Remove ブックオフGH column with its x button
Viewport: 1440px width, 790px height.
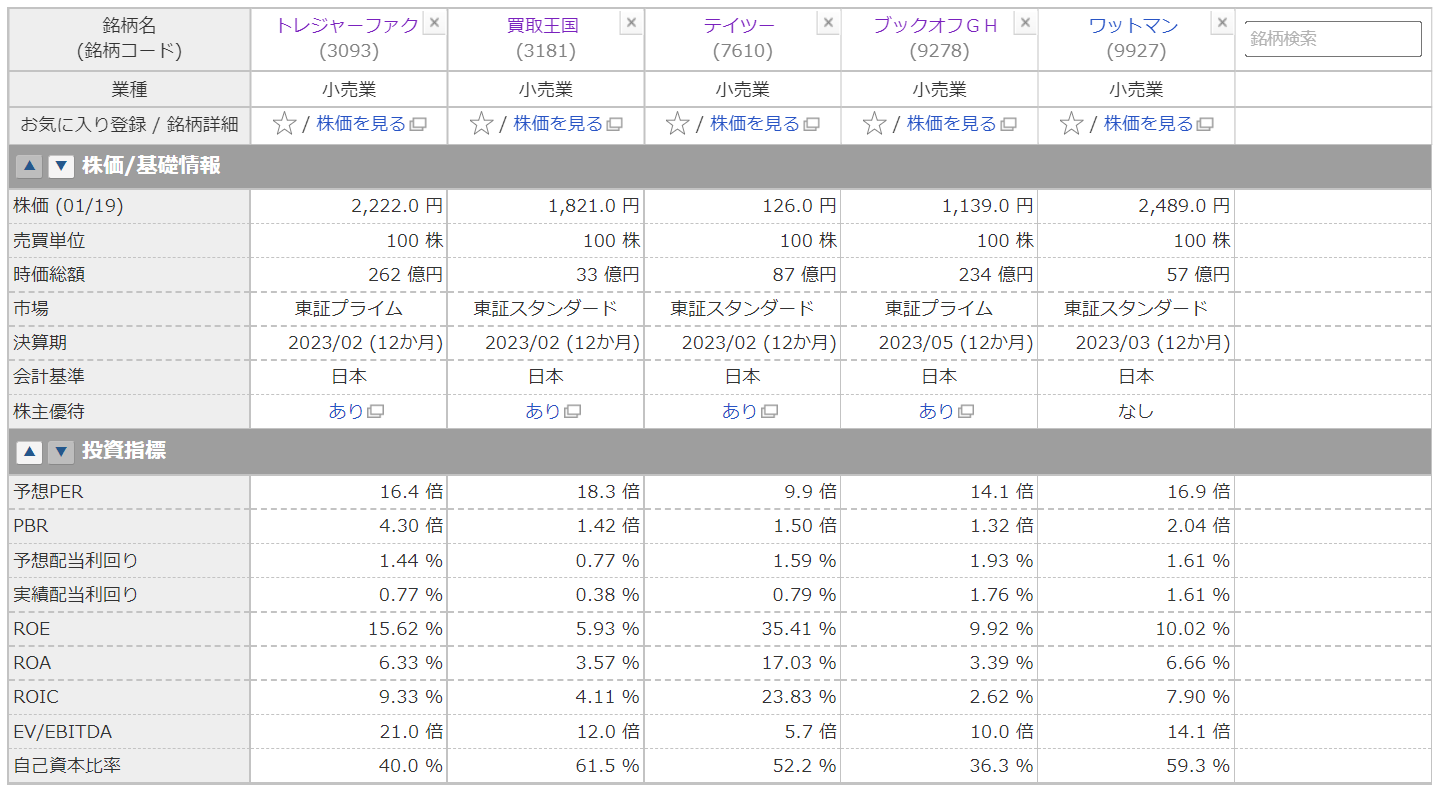(1025, 23)
